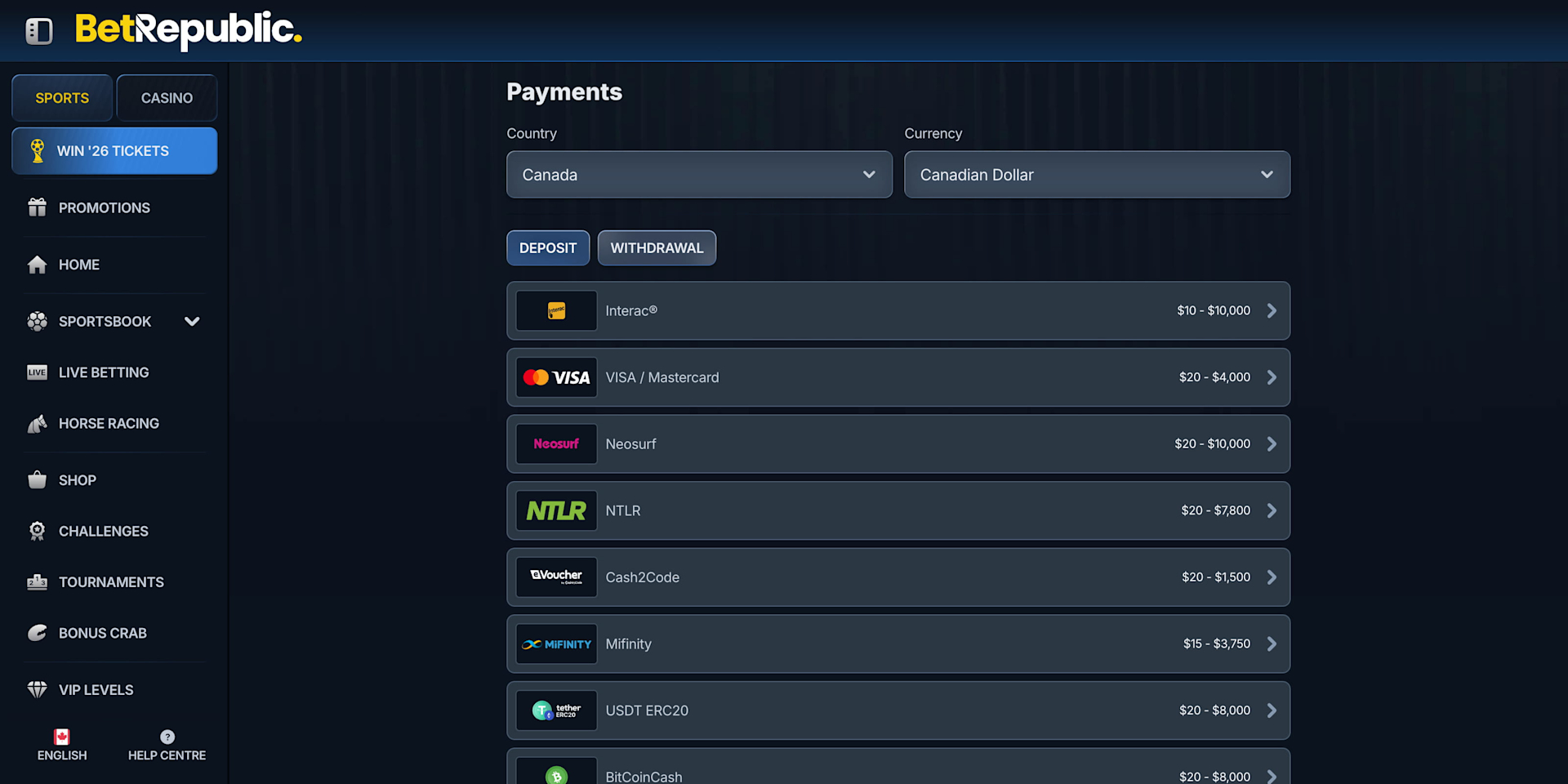Screen dimensions: 1568x784
Task: Click the USDT ERC20 method name
Action: 647,710
